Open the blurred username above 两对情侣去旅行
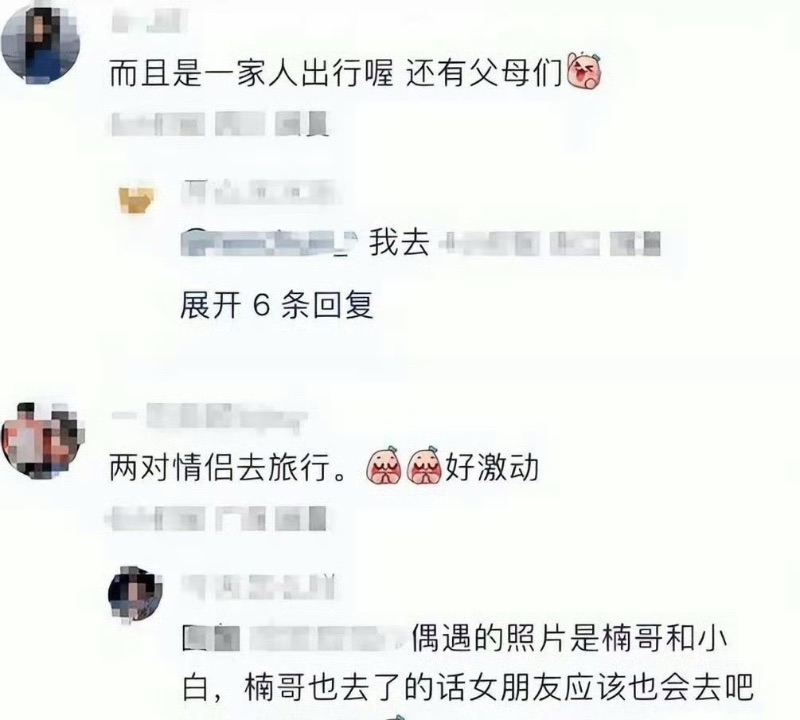Image resolution: width=800 pixels, height=720 pixels. [x=209, y=415]
